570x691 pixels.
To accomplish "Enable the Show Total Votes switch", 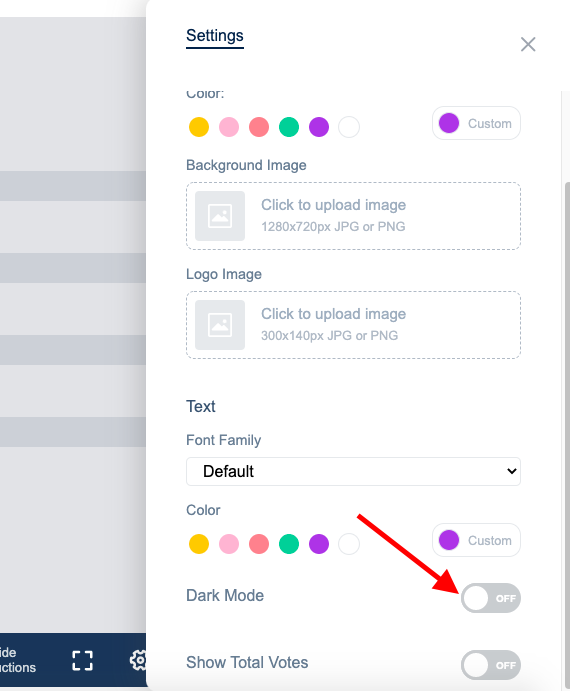I will pyautogui.click(x=491, y=665).
